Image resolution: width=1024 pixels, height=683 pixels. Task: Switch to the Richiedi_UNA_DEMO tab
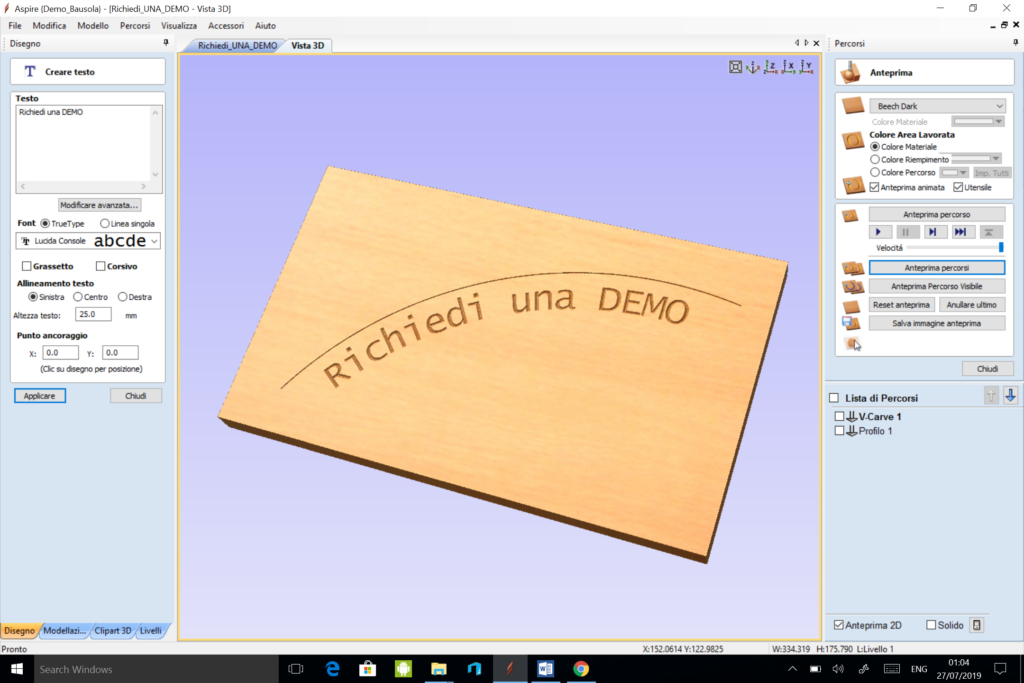click(237, 45)
